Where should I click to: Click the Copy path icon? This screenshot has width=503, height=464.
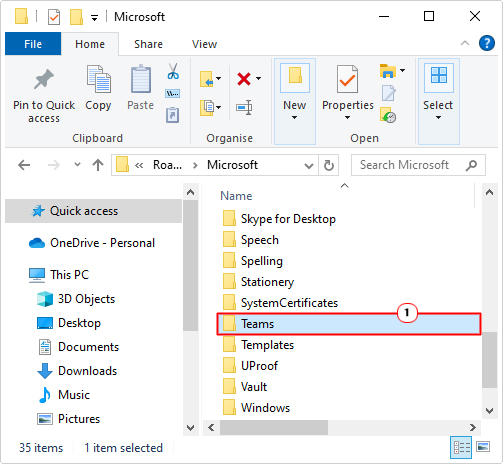click(173, 93)
